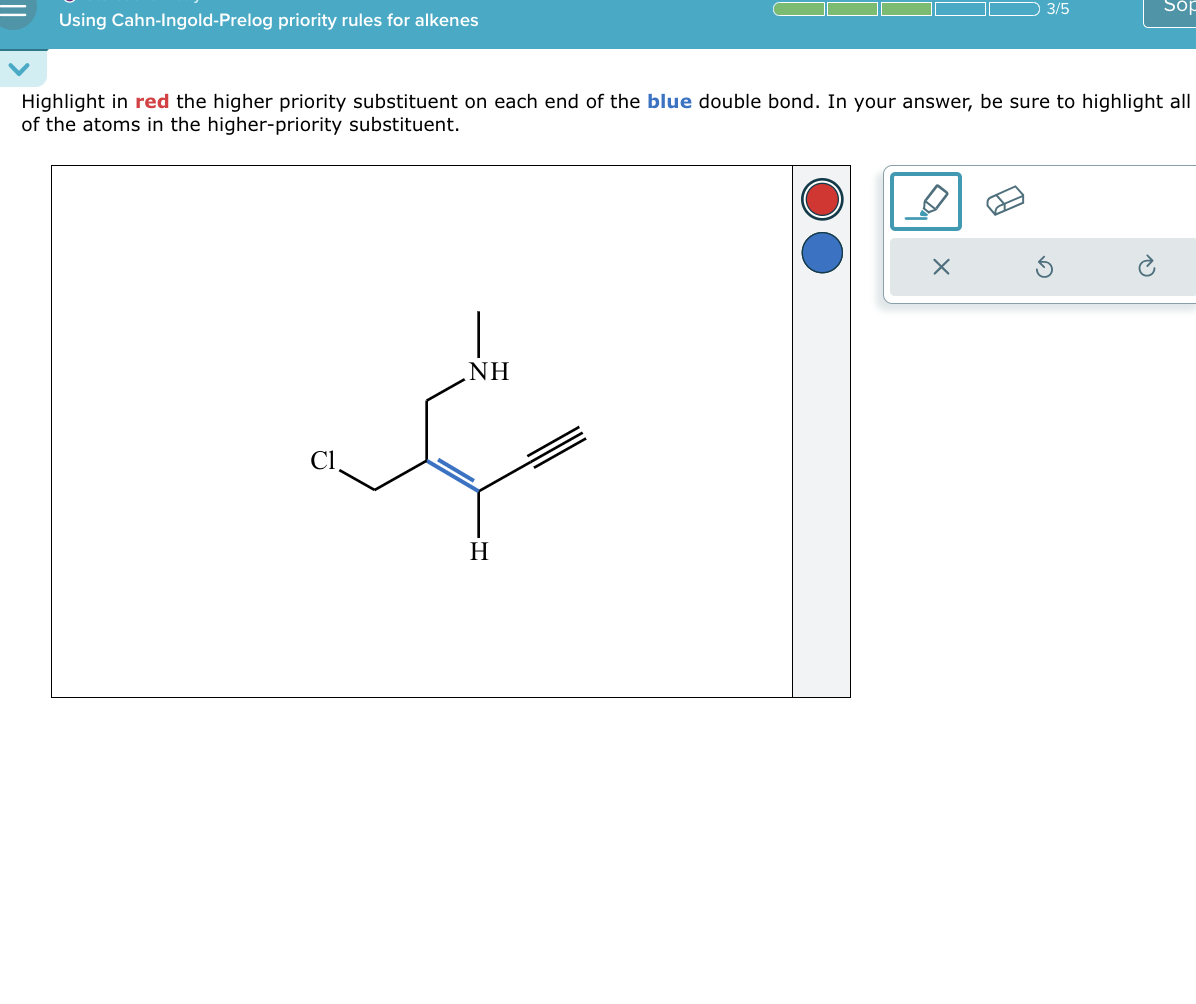
Task: Select the blue highlight color circle
Action: [821, 253]
